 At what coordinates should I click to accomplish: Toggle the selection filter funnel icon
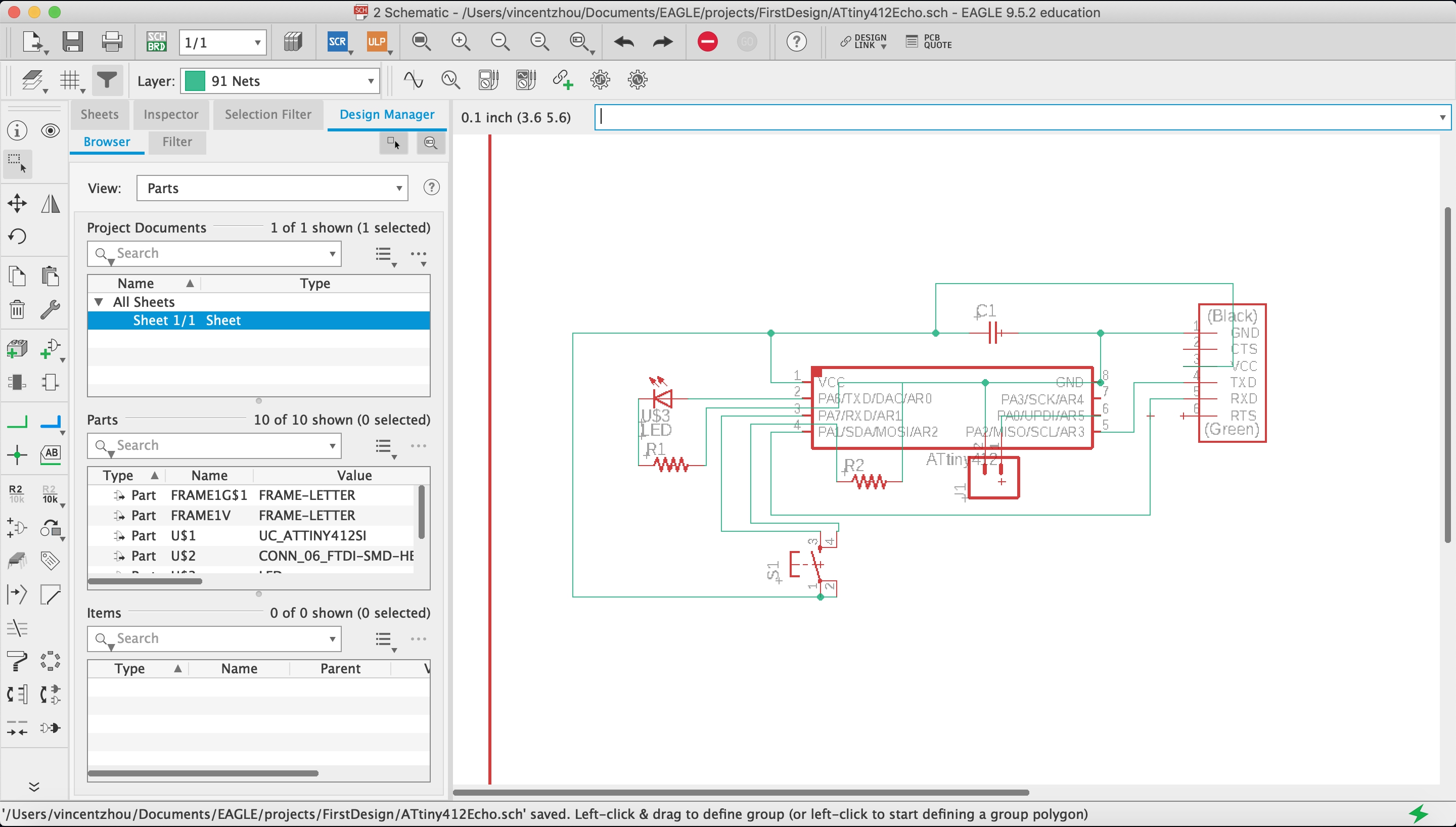click(x=107, y=81)
